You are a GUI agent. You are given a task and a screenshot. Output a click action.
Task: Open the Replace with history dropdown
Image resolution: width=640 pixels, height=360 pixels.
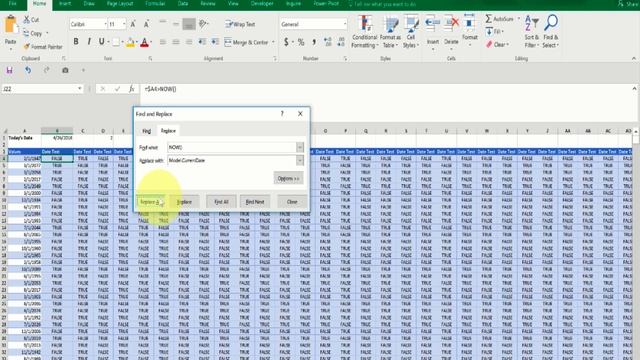point(300,160)
